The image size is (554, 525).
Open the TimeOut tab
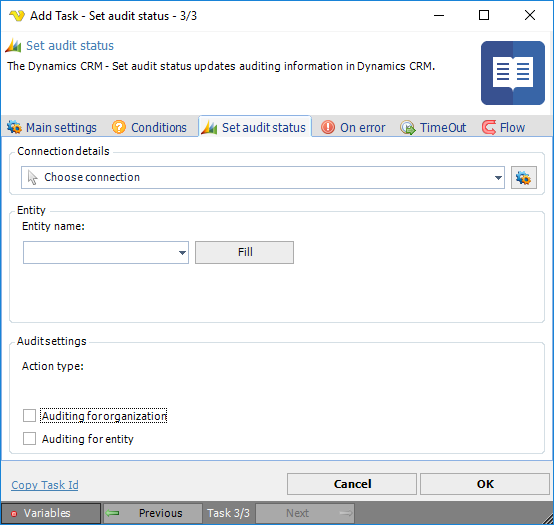pyautogui.click(x=433, y=127)
